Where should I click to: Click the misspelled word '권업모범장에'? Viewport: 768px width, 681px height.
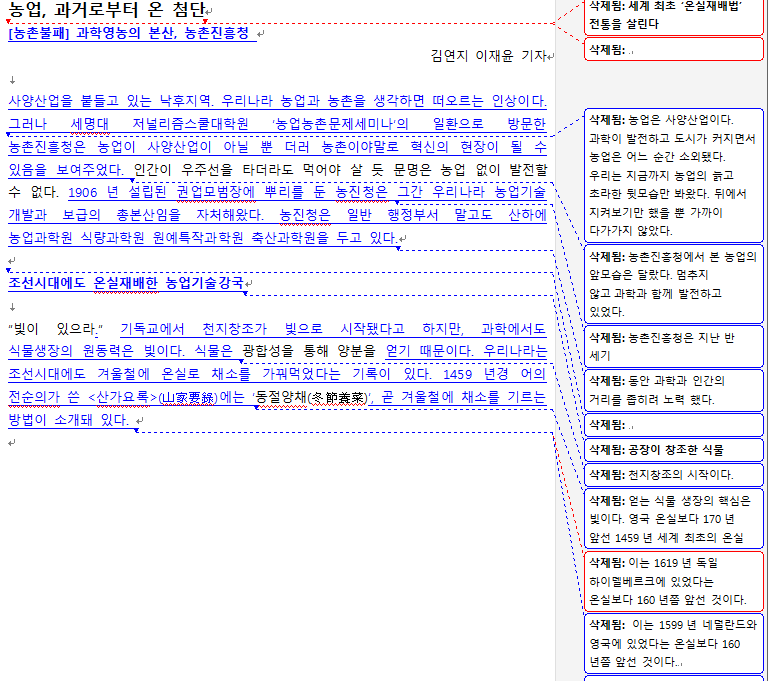click(216, 192)
